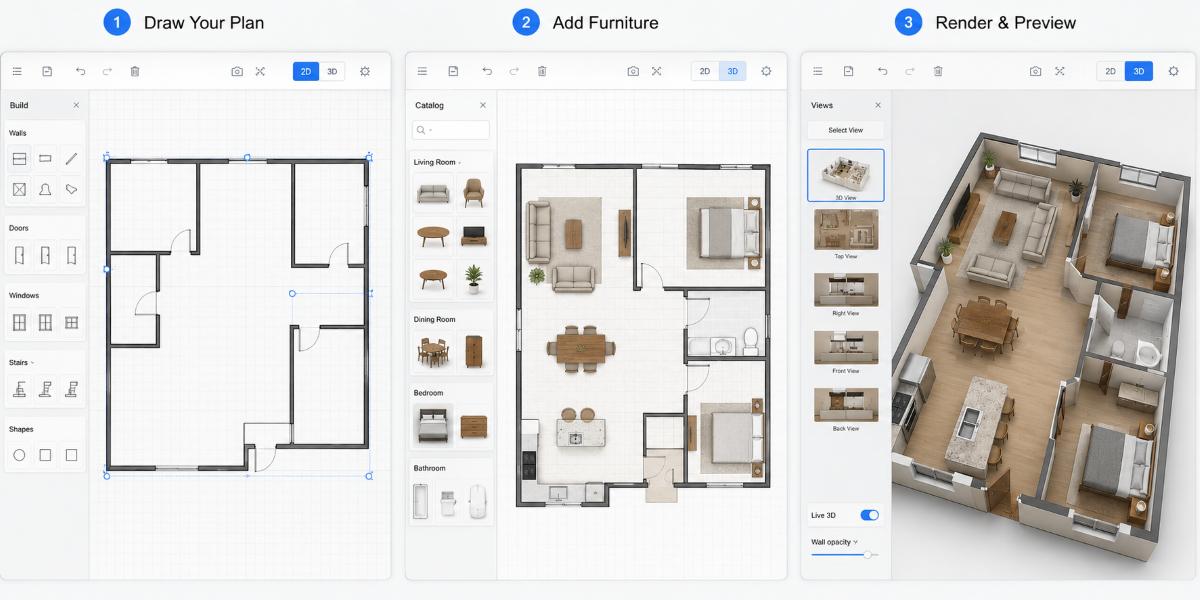Image resolution: width=1200 pixels, height=600 pixels.
Task: Click the catalog search field
Action: 451,130
